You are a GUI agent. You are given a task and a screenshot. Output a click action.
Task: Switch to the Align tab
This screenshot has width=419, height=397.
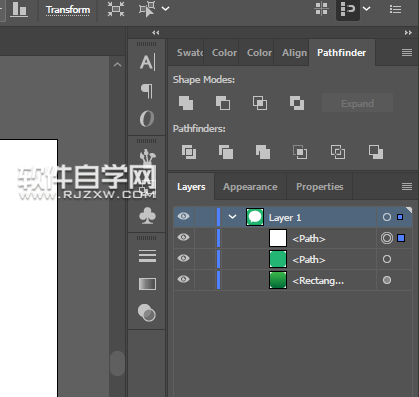[294, 53]
